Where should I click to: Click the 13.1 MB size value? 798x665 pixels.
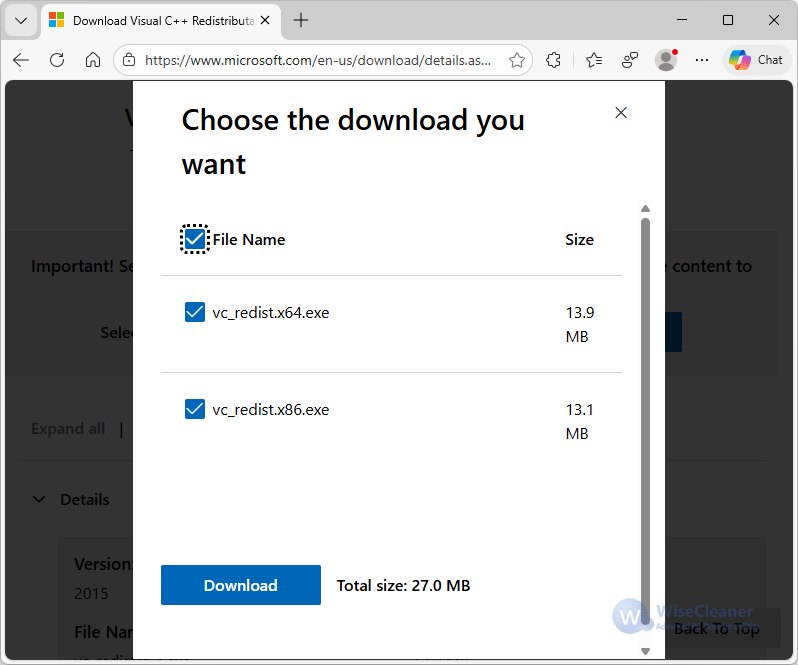point(580,421)
